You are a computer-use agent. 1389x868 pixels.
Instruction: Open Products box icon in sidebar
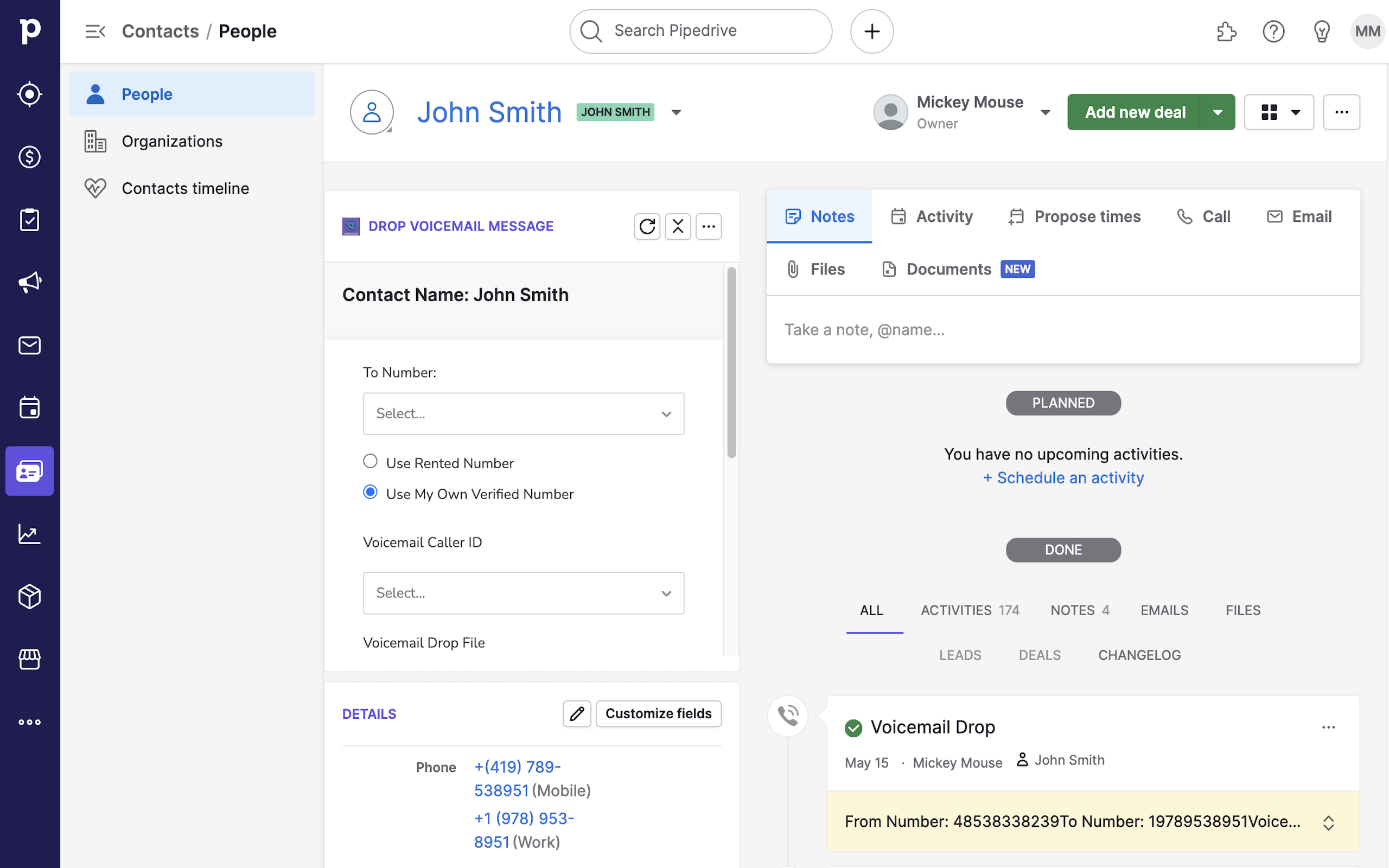point(30,597)
